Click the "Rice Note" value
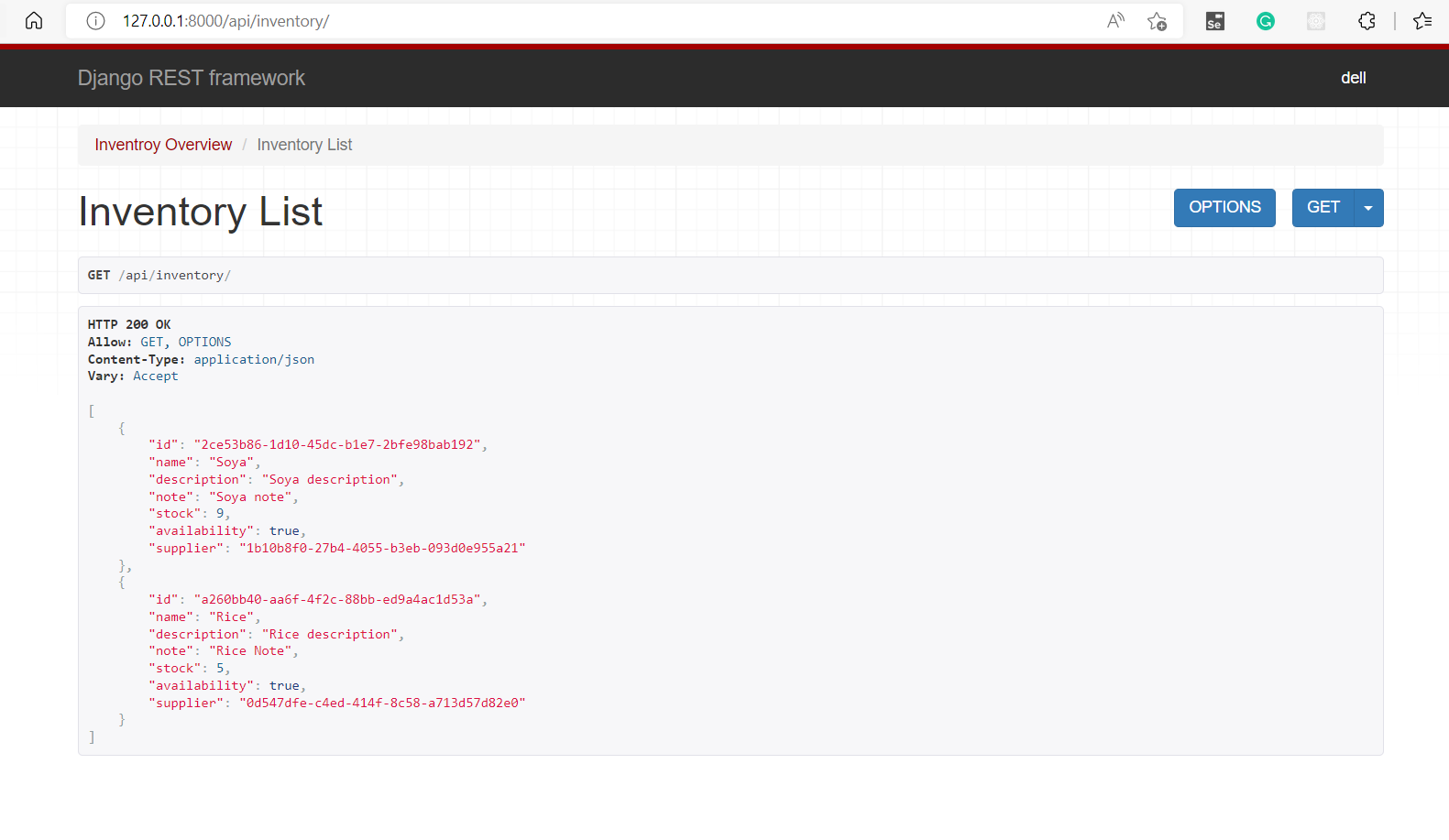This screenshot has height=840, width=1449. (x=250, y=650)
